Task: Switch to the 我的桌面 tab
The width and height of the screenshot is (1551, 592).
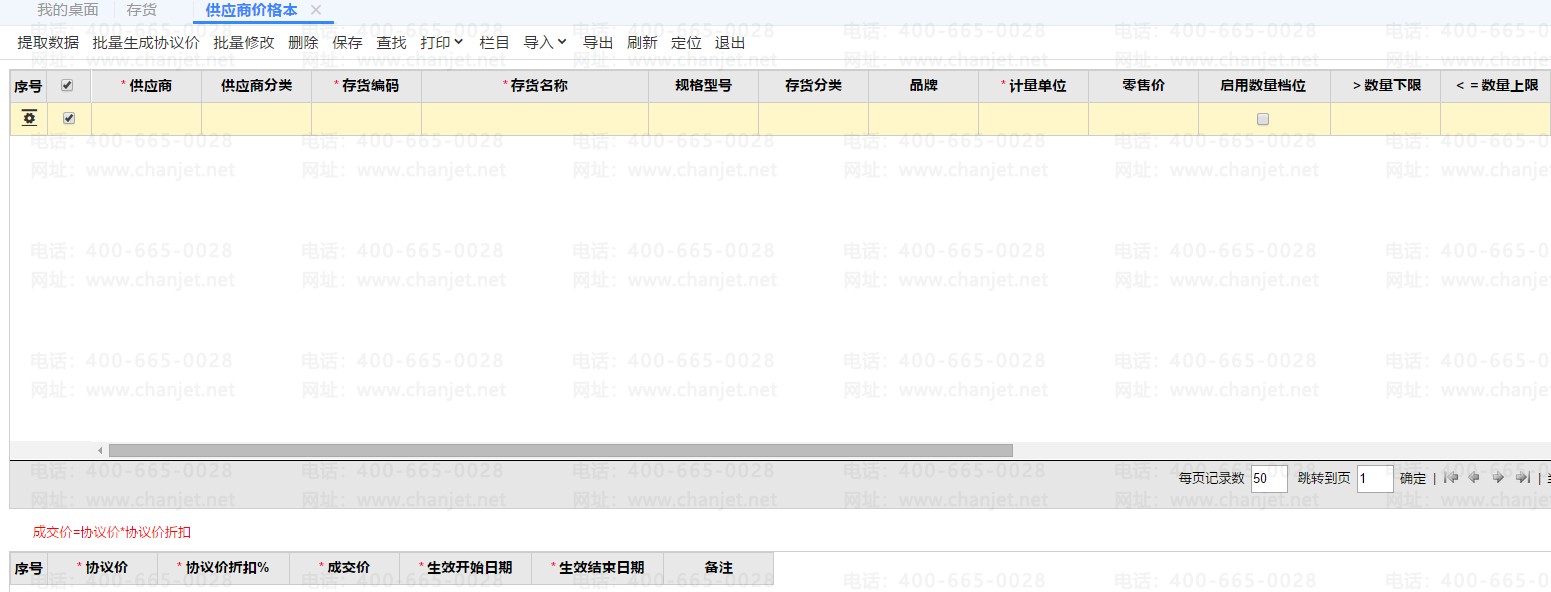Action: [x=68, y=10]
